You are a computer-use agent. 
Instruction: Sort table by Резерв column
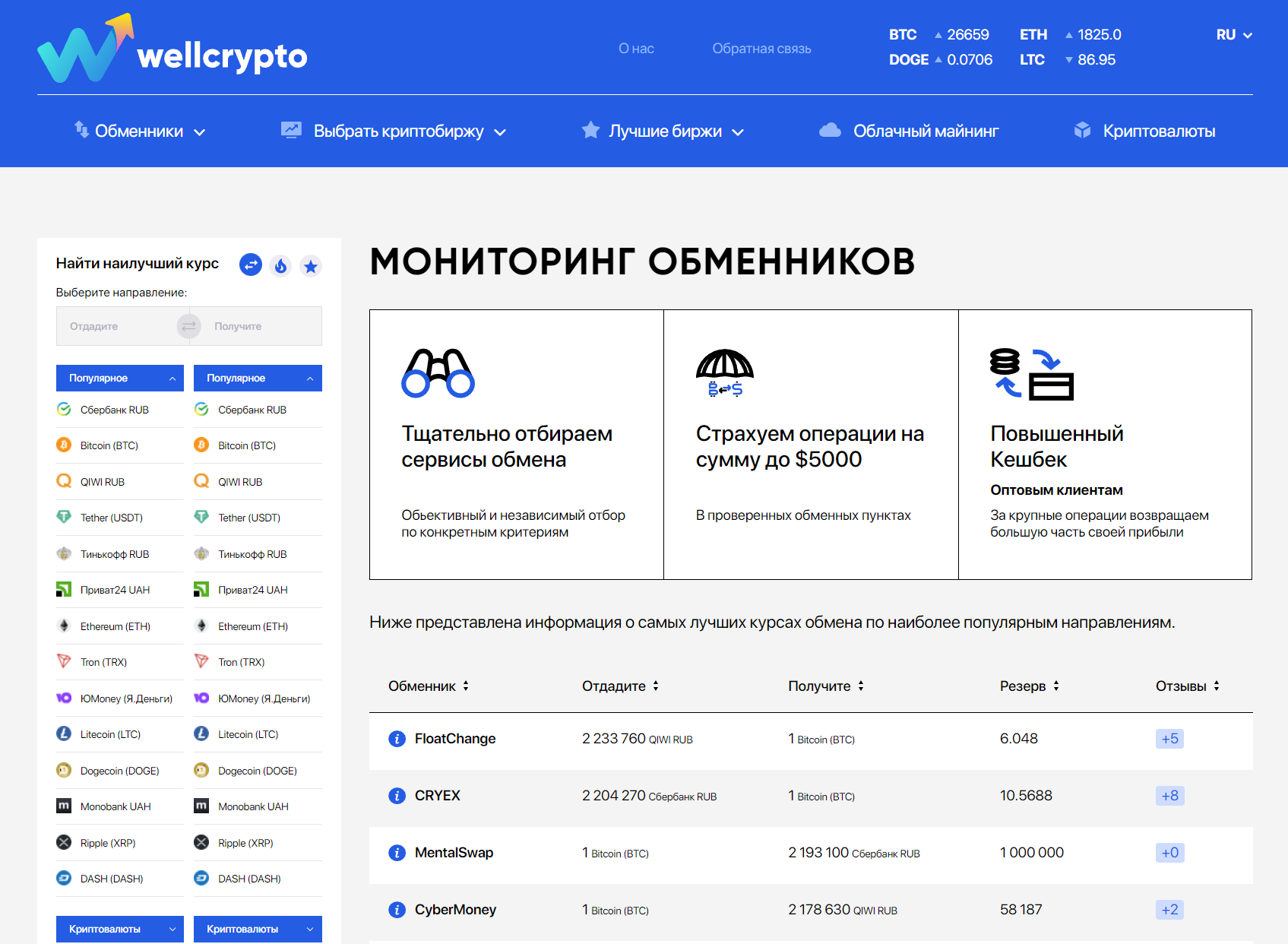[1030, 686]
